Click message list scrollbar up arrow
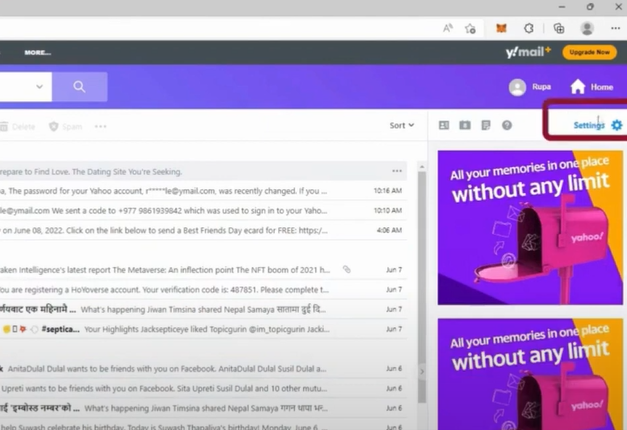 coord(422,166)
